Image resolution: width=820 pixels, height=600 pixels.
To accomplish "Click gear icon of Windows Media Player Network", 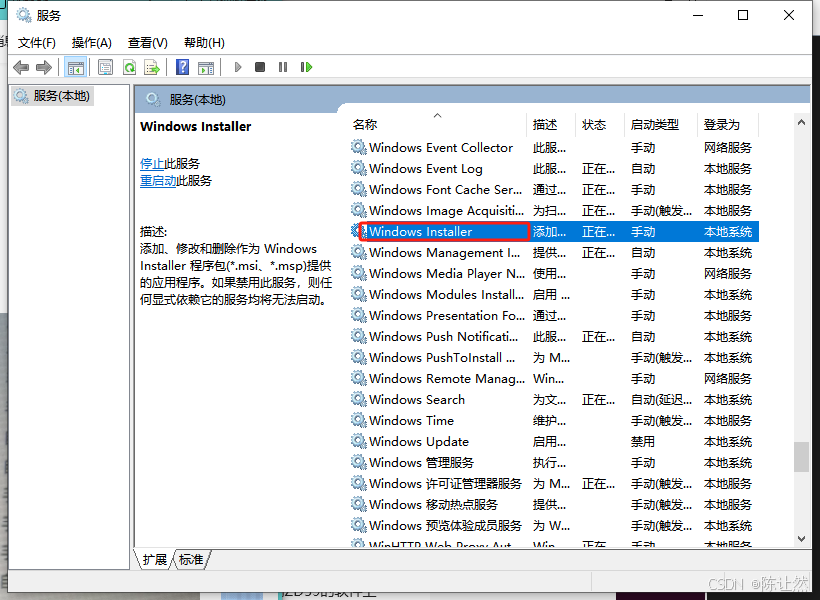I will coord(358,274).
